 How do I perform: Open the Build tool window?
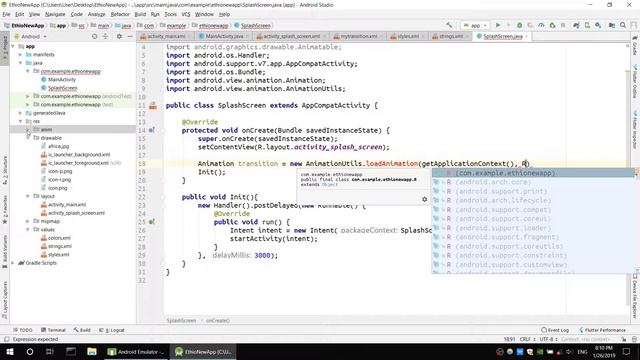coord(82,330)
